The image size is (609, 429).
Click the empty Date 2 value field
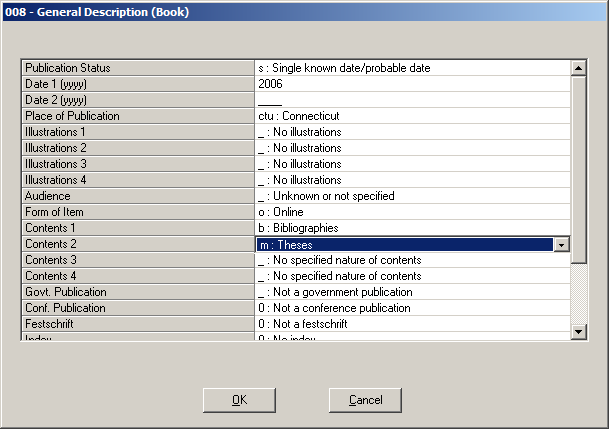[x=410, y=100]
